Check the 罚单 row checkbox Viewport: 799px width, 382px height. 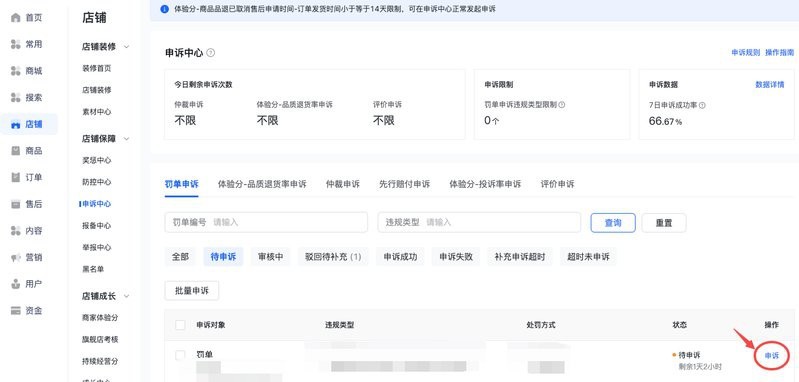point(180,356)
